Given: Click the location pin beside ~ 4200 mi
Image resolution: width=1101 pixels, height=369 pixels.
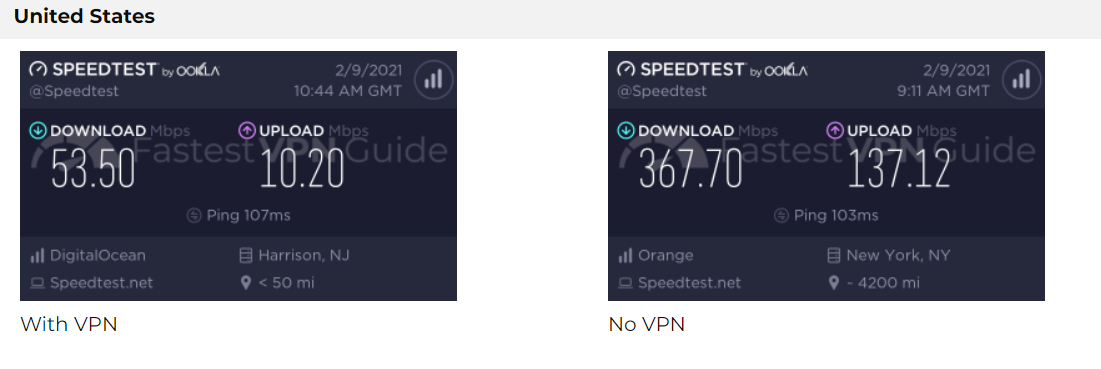Looking at the screenshot, I should [x=833, y=283].
